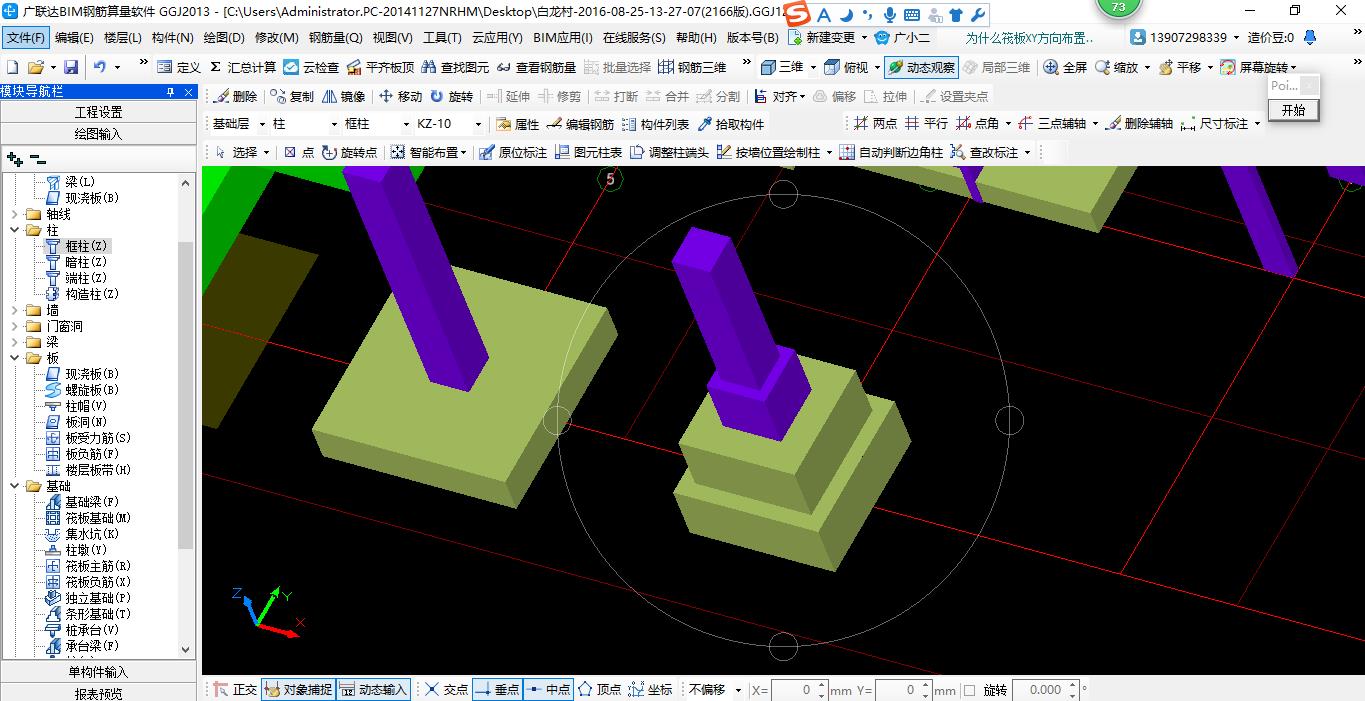Click the 单构件输入 button
Image resolution: width=1365 pixels, height=701 pixels.
[x=99, y=672]
